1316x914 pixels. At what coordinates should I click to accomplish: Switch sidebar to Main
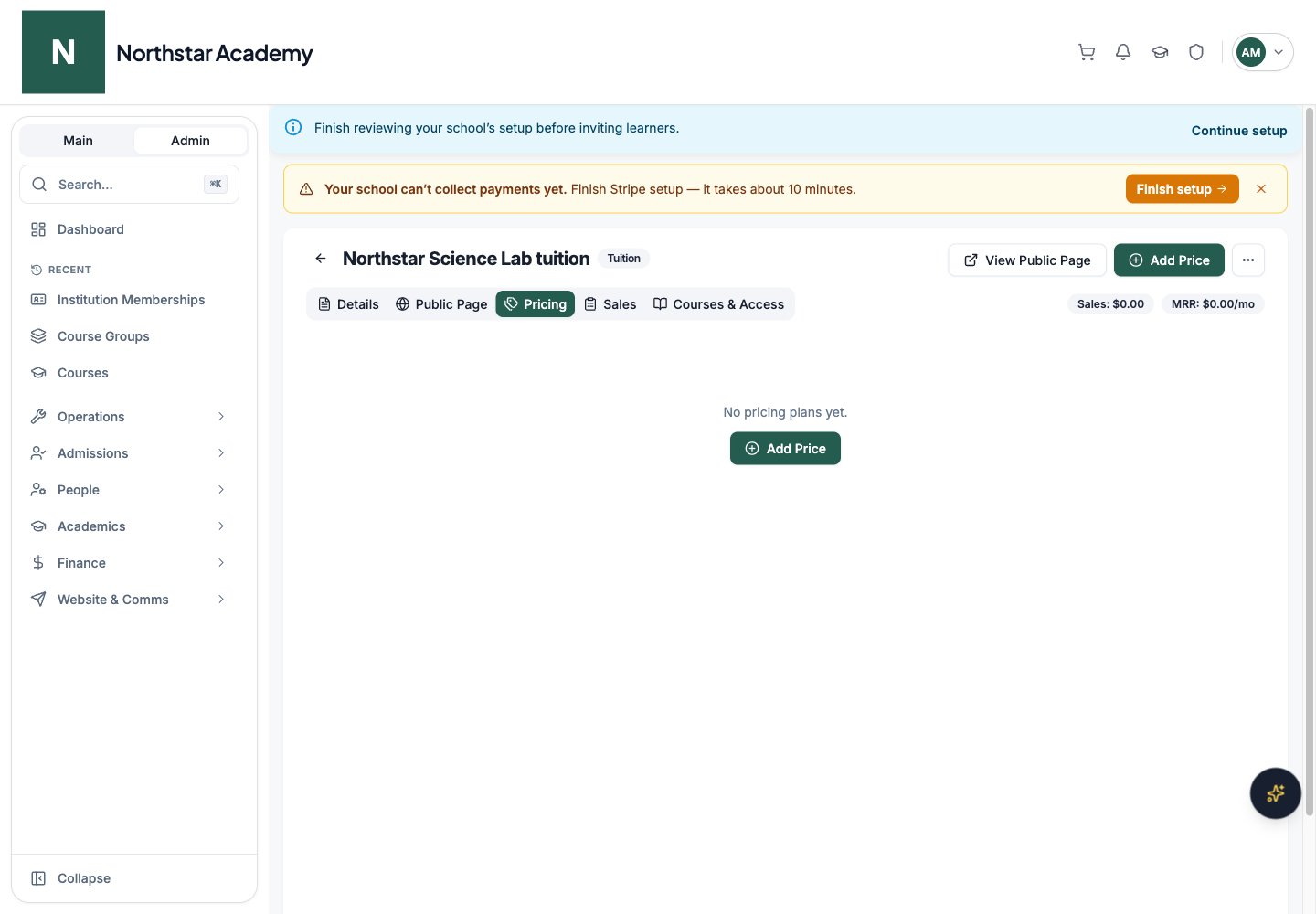click(78, 141)
